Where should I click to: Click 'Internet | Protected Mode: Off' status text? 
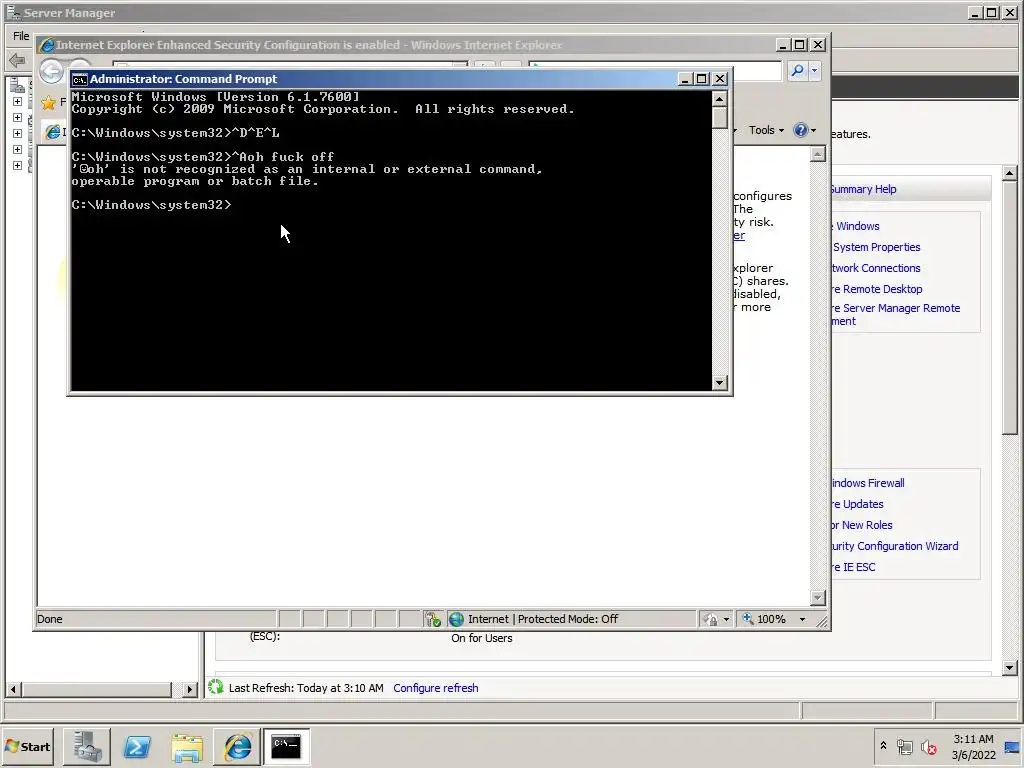pyautogui.click(x=543, y=619)
